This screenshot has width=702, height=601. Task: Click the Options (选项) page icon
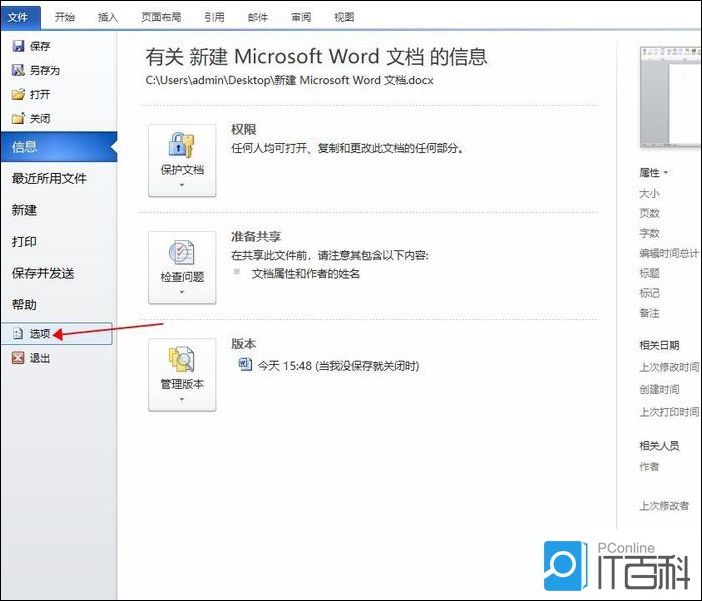point(18,334)
